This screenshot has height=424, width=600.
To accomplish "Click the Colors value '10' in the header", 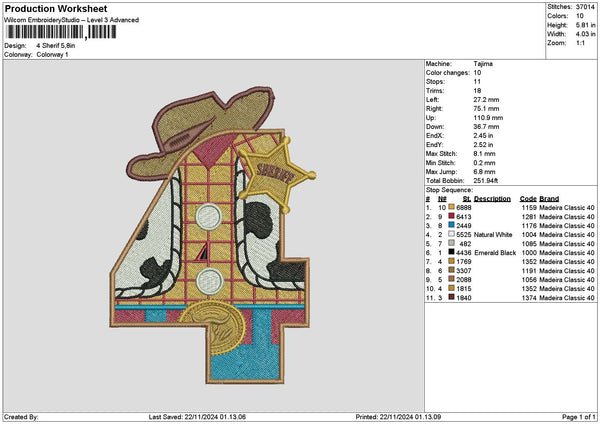I will click(580, 16).
